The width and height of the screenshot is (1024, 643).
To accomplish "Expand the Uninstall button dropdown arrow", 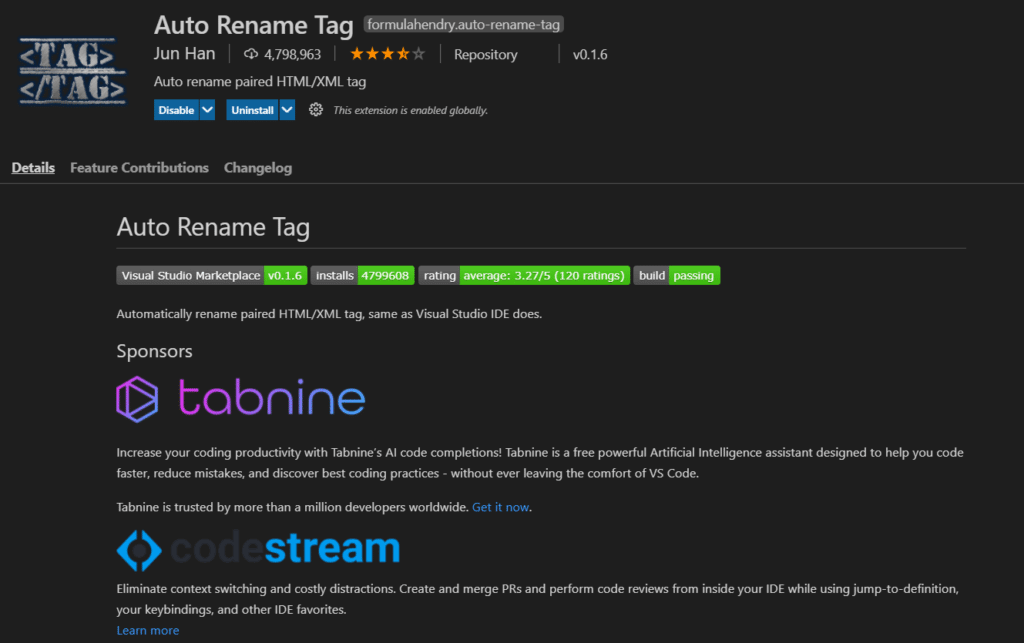I will [287, 110].
